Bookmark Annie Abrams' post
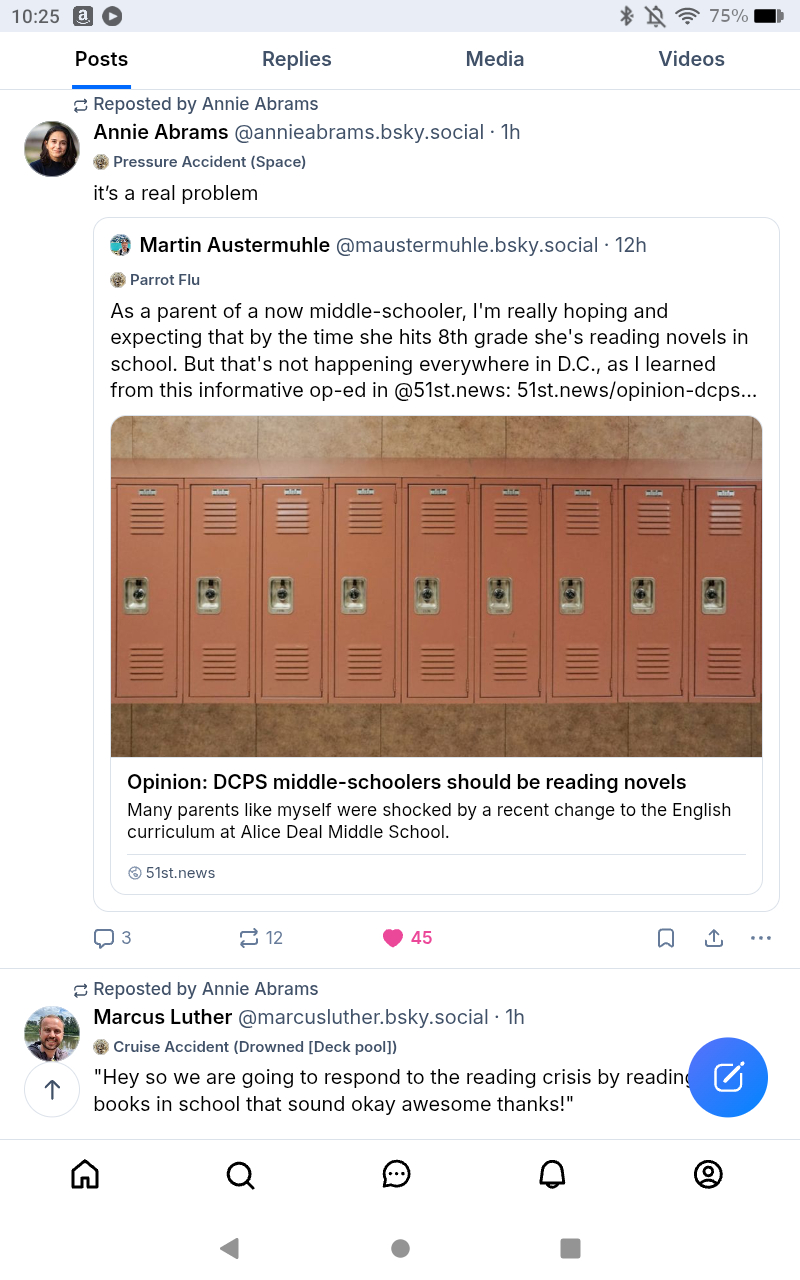Image resolution: width=800 pixels, height=1280 pixels. tap(666, 938)
